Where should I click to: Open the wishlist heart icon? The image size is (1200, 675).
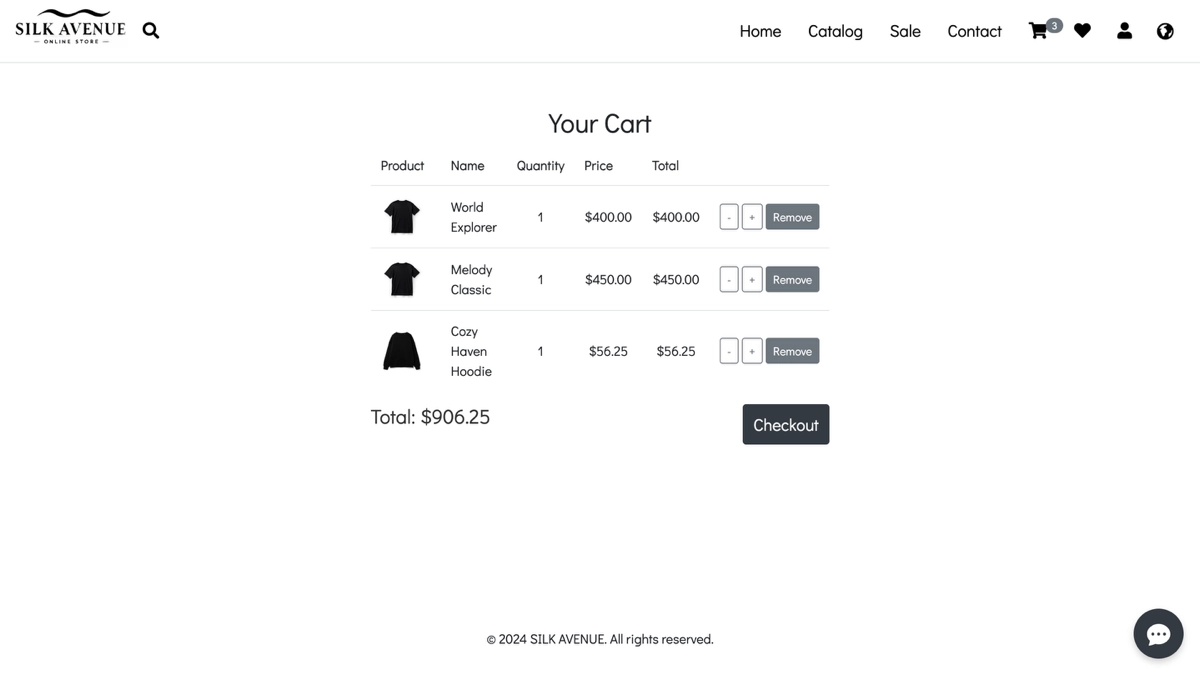tap(1082, 31)
